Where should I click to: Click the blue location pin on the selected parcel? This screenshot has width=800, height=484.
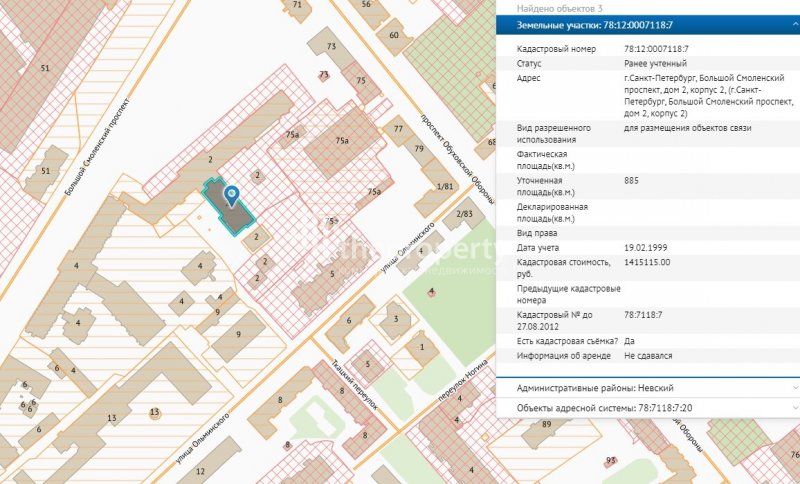click(x=232, y=193)
